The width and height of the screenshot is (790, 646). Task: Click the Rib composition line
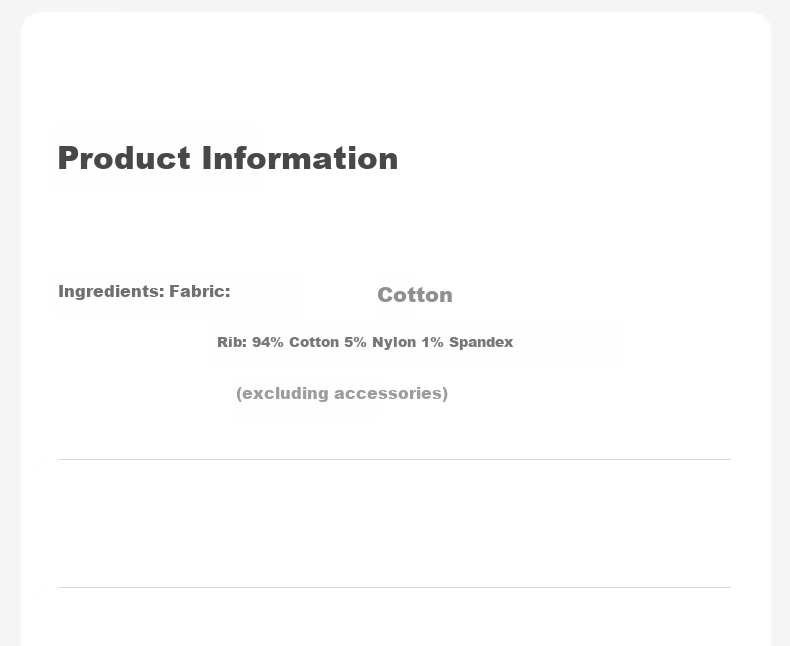point(365,342)
